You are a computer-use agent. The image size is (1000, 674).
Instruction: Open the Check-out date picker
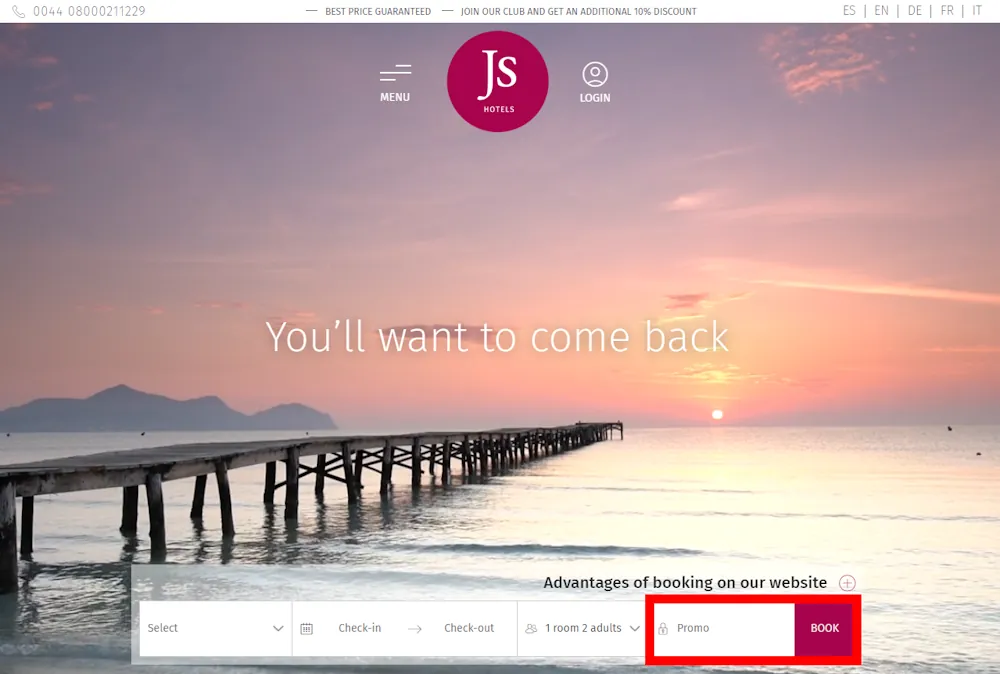(x=469, y=628)
